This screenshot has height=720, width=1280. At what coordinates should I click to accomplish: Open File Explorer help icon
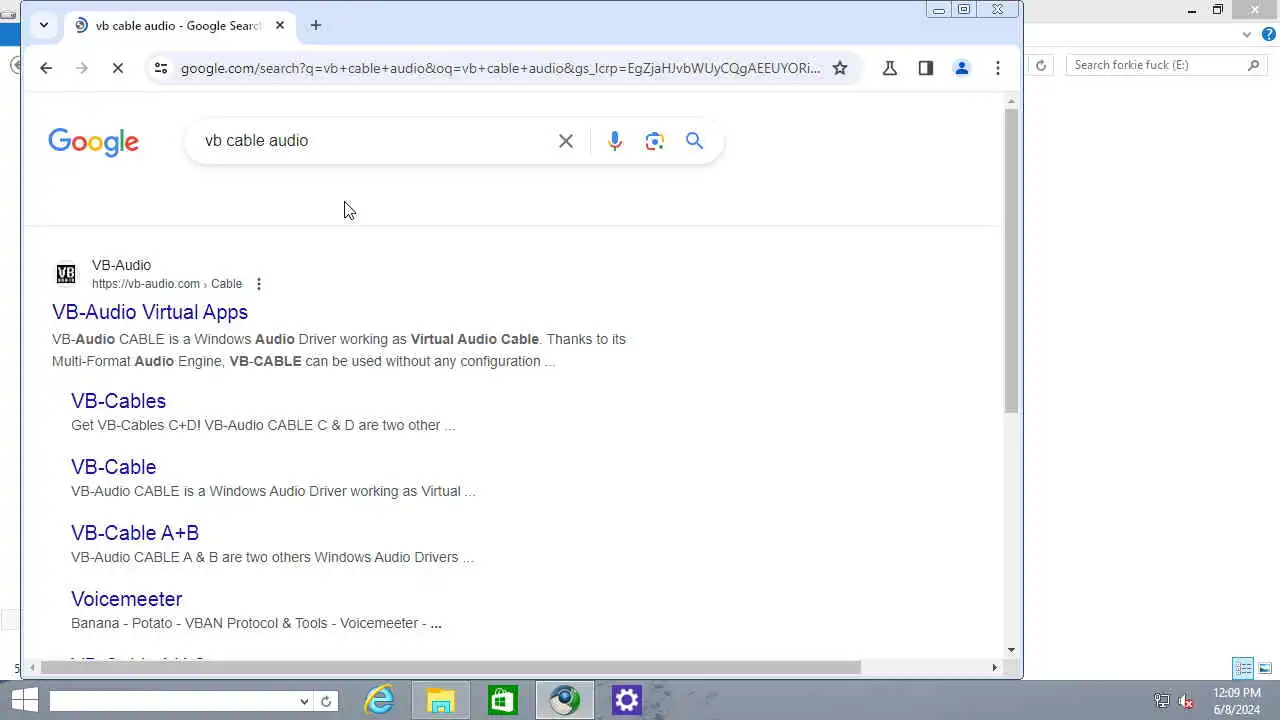pyautogui.click(x=1268, y=34)
